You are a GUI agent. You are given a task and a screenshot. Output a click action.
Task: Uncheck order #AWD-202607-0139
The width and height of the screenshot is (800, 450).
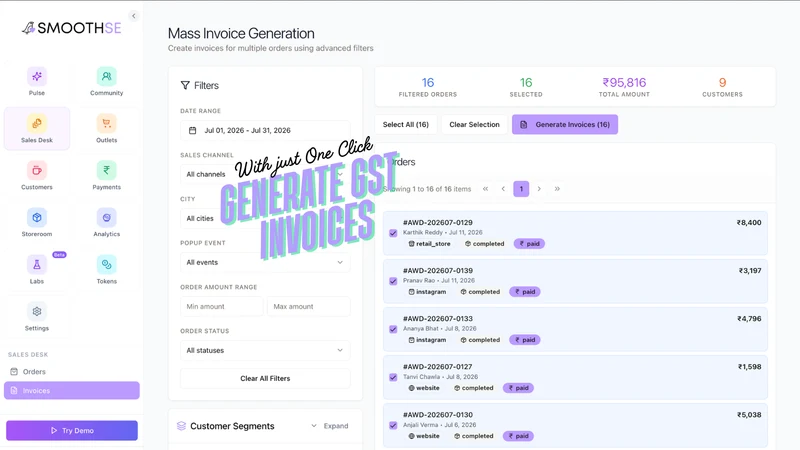click(x=393, y=281)
